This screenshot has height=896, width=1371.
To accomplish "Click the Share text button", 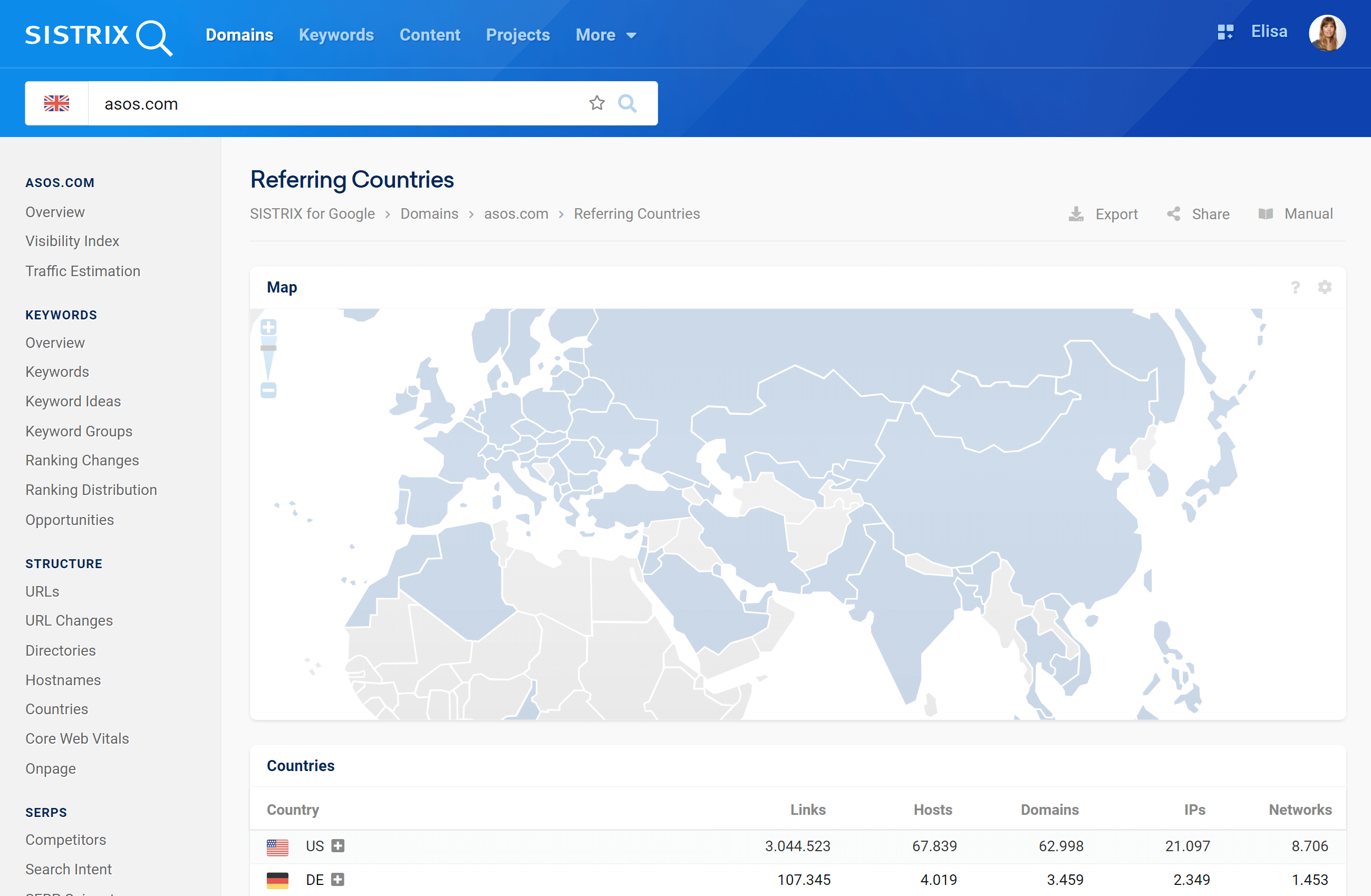I will [x=1211, y=214].
